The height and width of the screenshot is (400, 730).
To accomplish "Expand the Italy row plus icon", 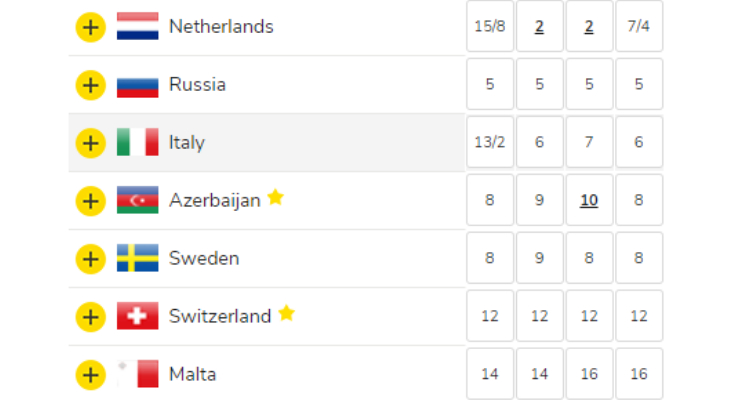I will (91, 143).
